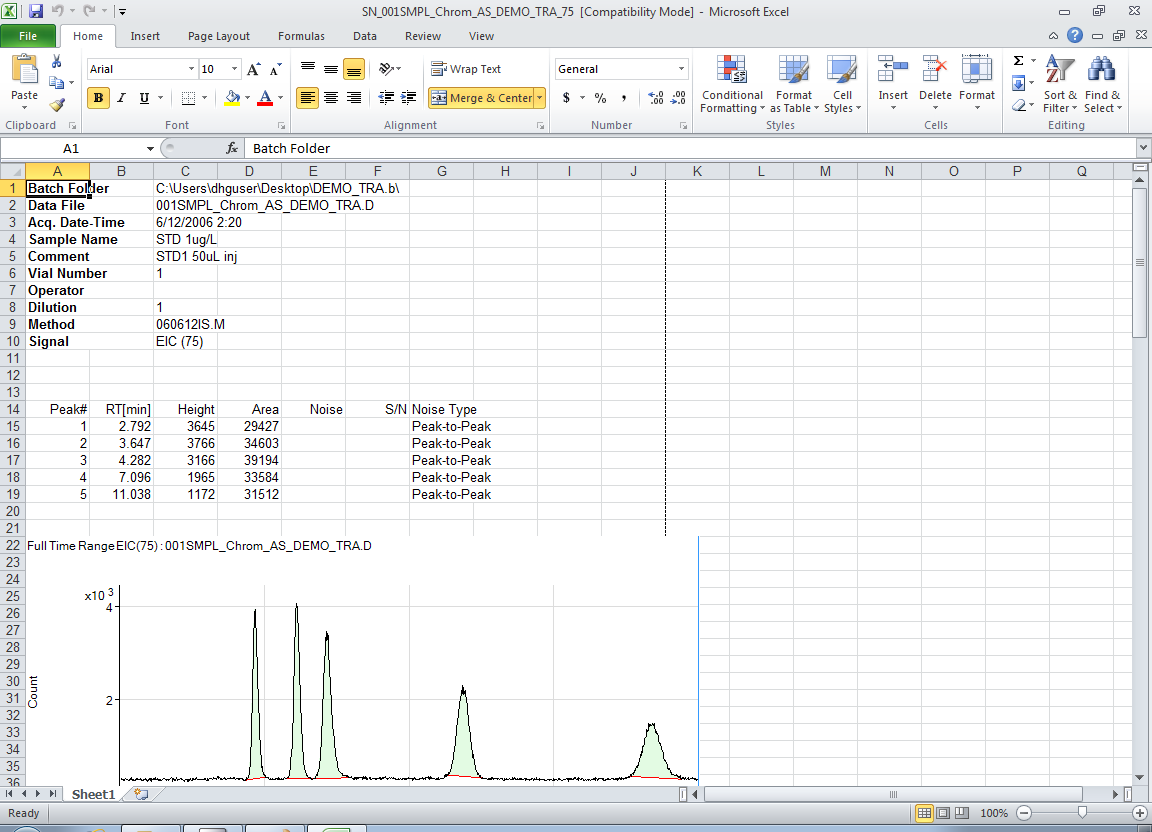
Task: Open the Name Box dropdown arrow
Action: click(151, 148)
